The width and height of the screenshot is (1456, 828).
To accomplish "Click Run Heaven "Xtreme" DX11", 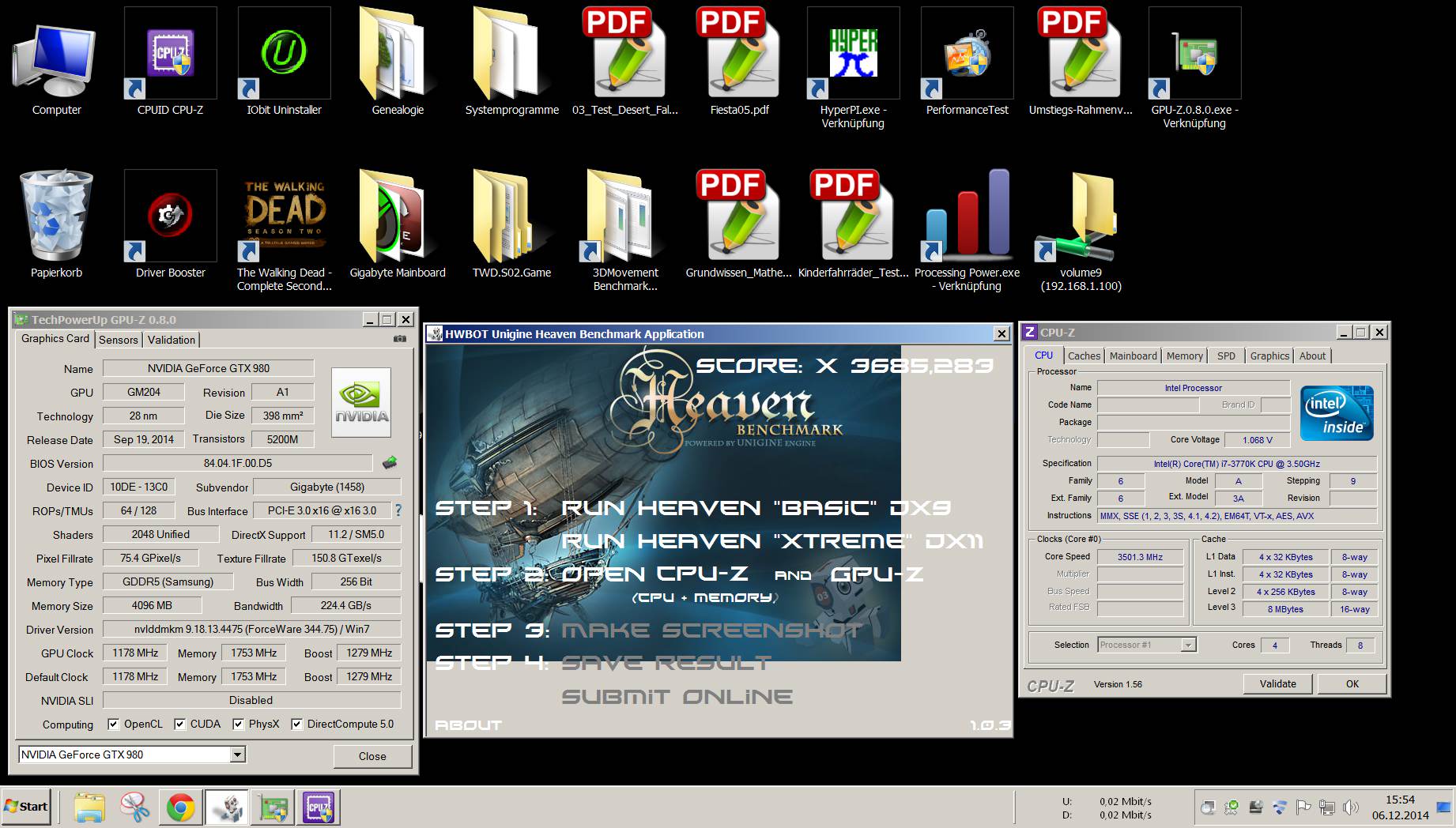I will [772, 541].
